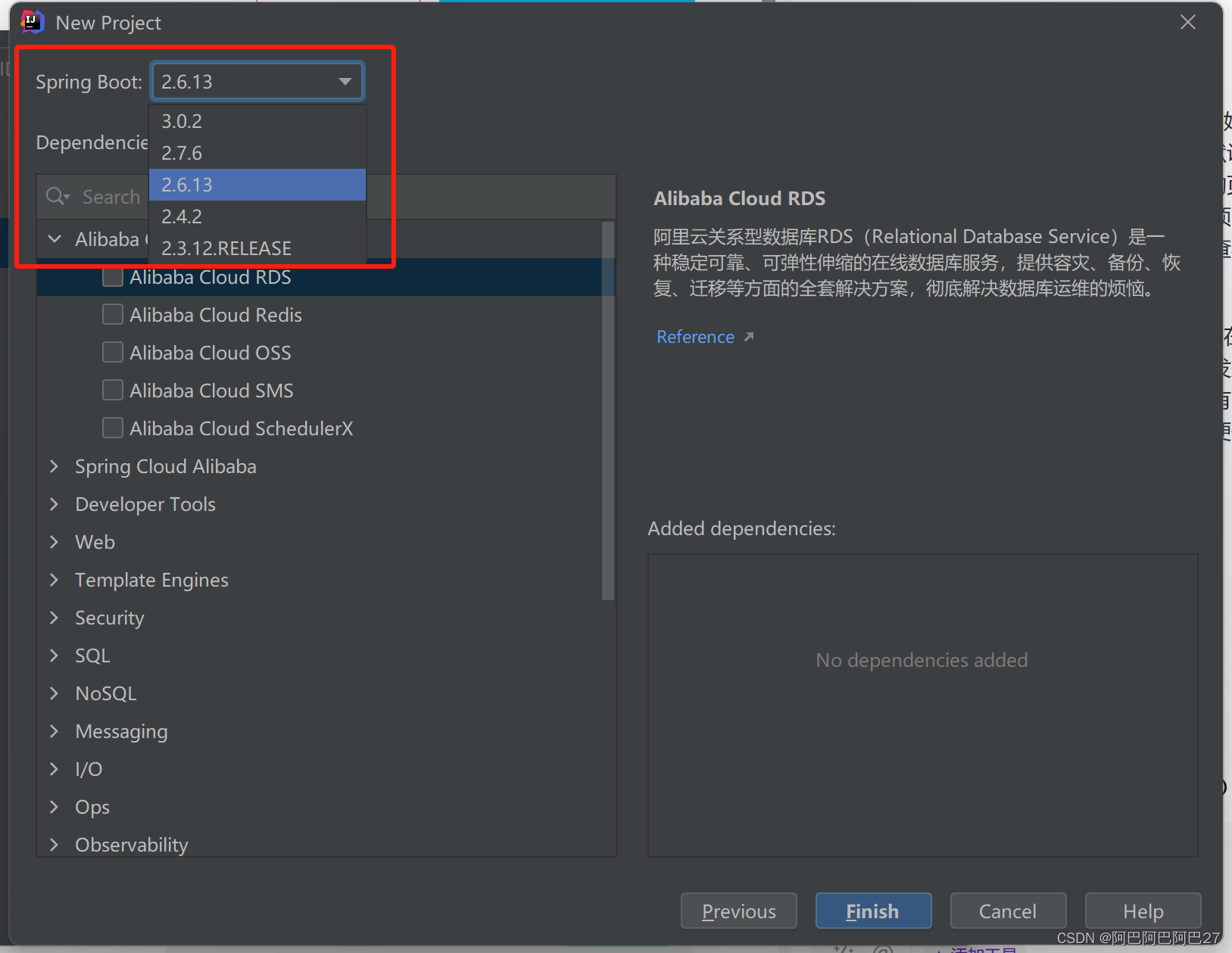Close the New Project dialog
Viewport: 1232px width, 953px height.
pos(1188,23)
